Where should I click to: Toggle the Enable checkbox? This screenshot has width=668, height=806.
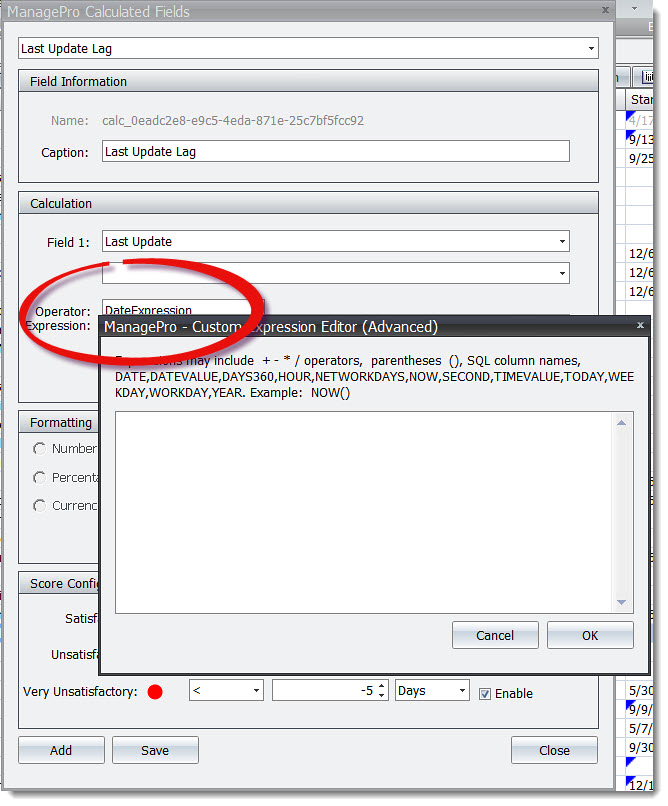pyautogui.click(x=485, y=694)
